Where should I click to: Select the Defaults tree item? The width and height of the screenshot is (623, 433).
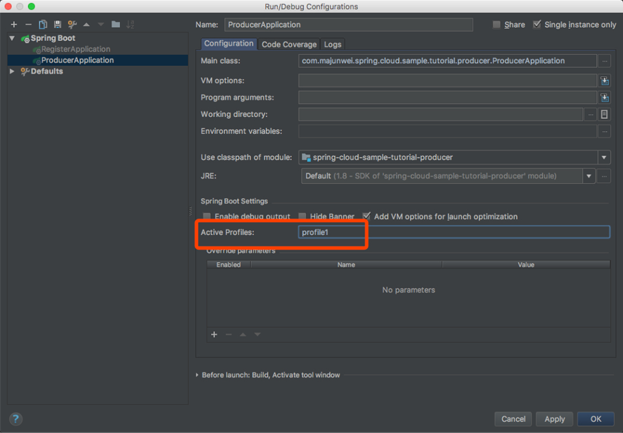(x=46, y=71)
